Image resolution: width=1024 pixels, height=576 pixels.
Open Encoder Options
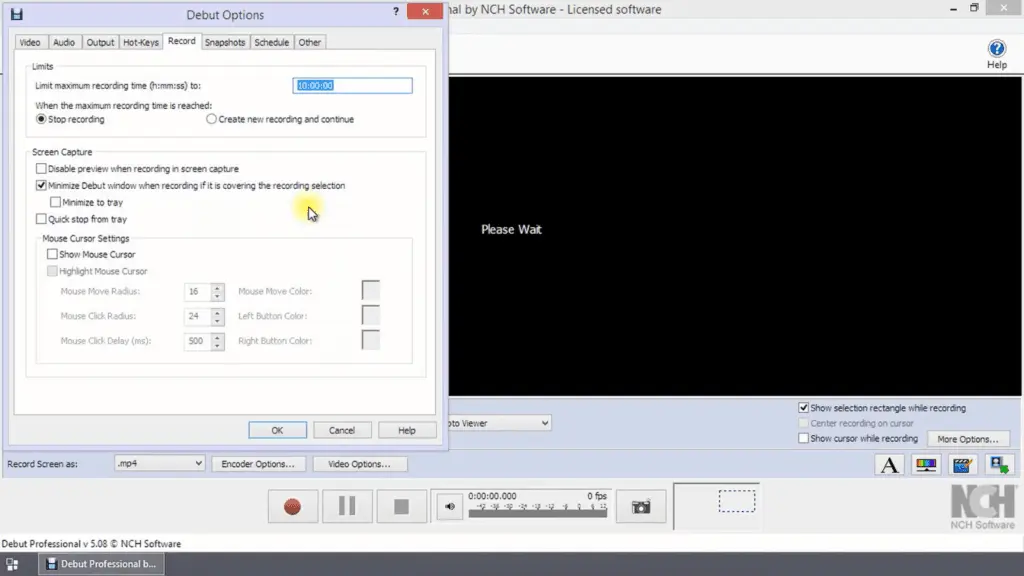pyautogui.click(x=258, y=464)
